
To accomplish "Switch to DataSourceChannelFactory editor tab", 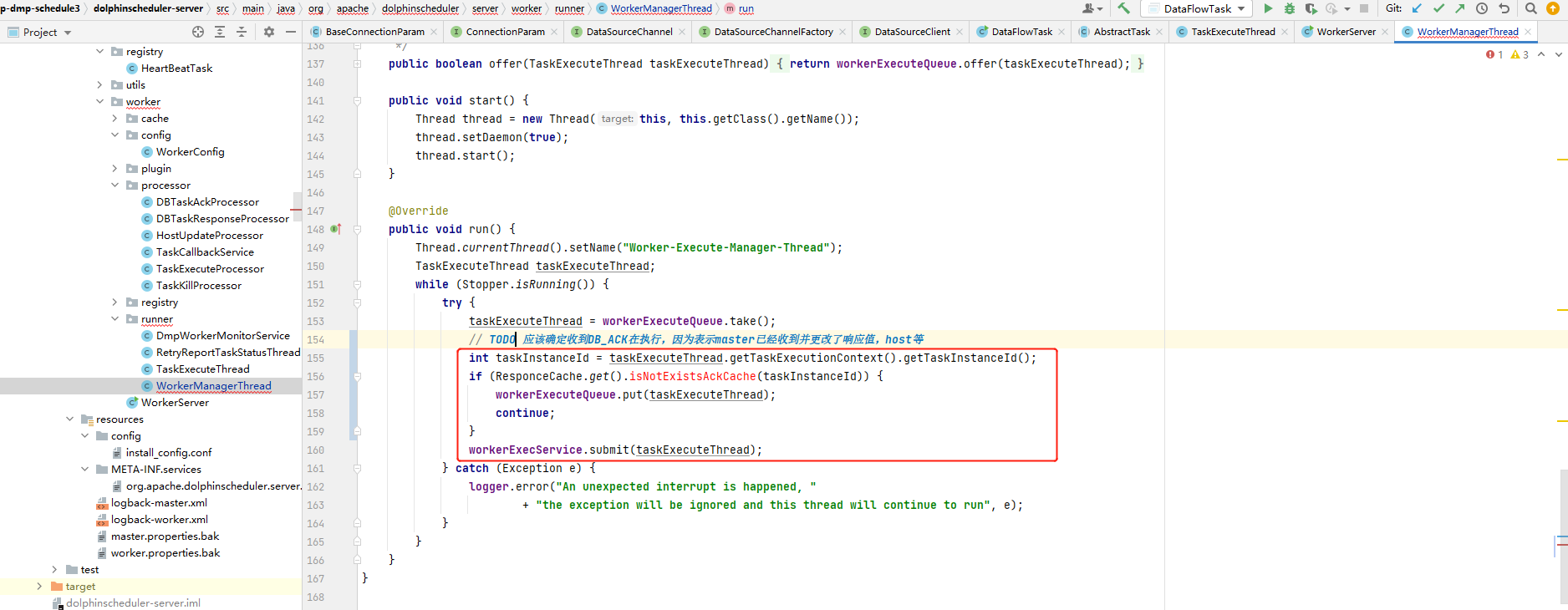I will [772, 32].
